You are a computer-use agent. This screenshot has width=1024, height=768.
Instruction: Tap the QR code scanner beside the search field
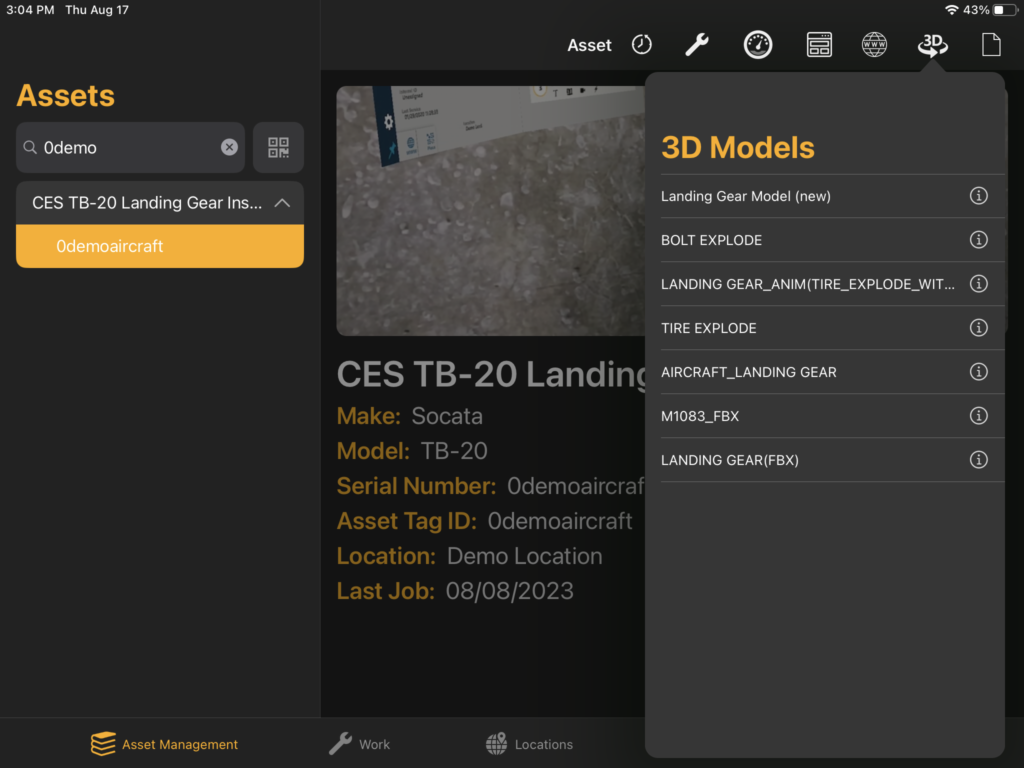(277, 147)
